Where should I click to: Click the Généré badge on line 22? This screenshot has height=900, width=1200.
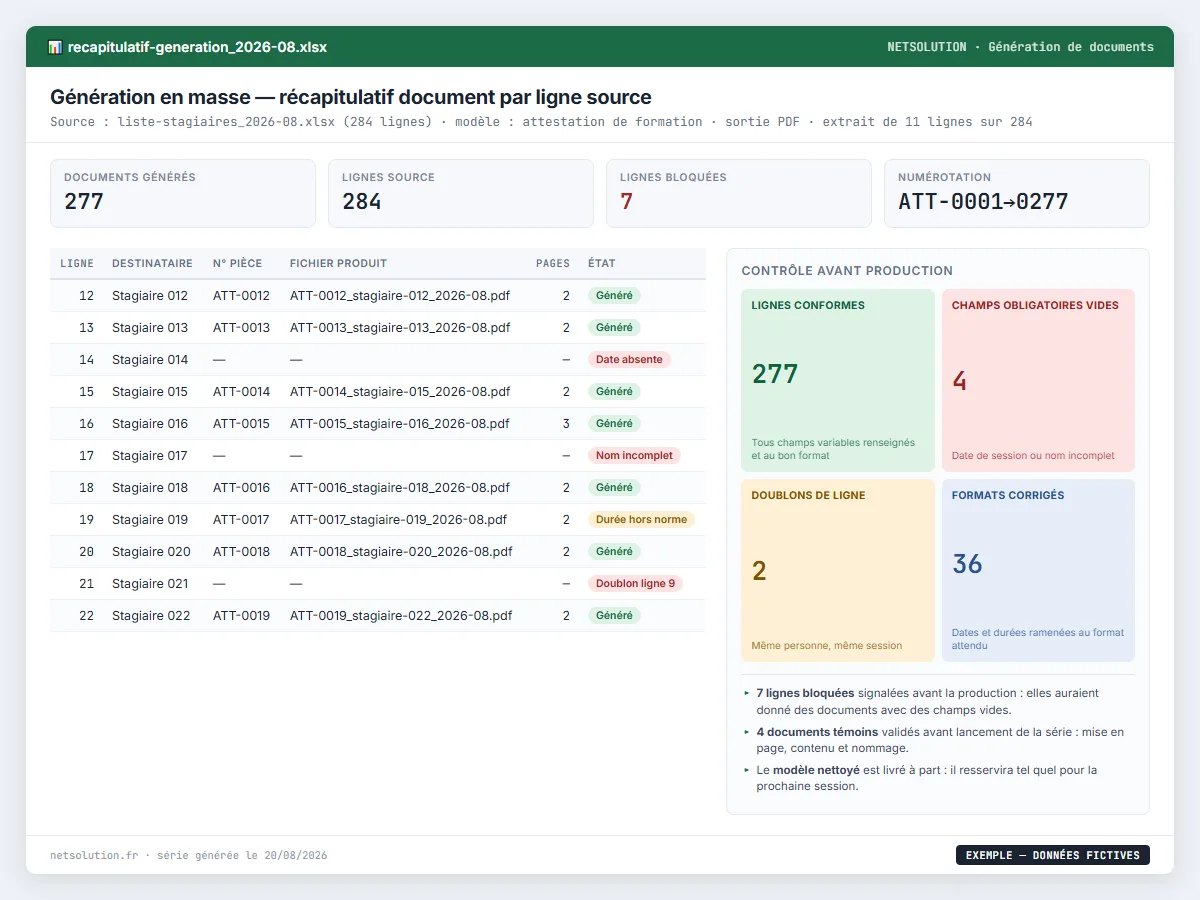point(614,616)
